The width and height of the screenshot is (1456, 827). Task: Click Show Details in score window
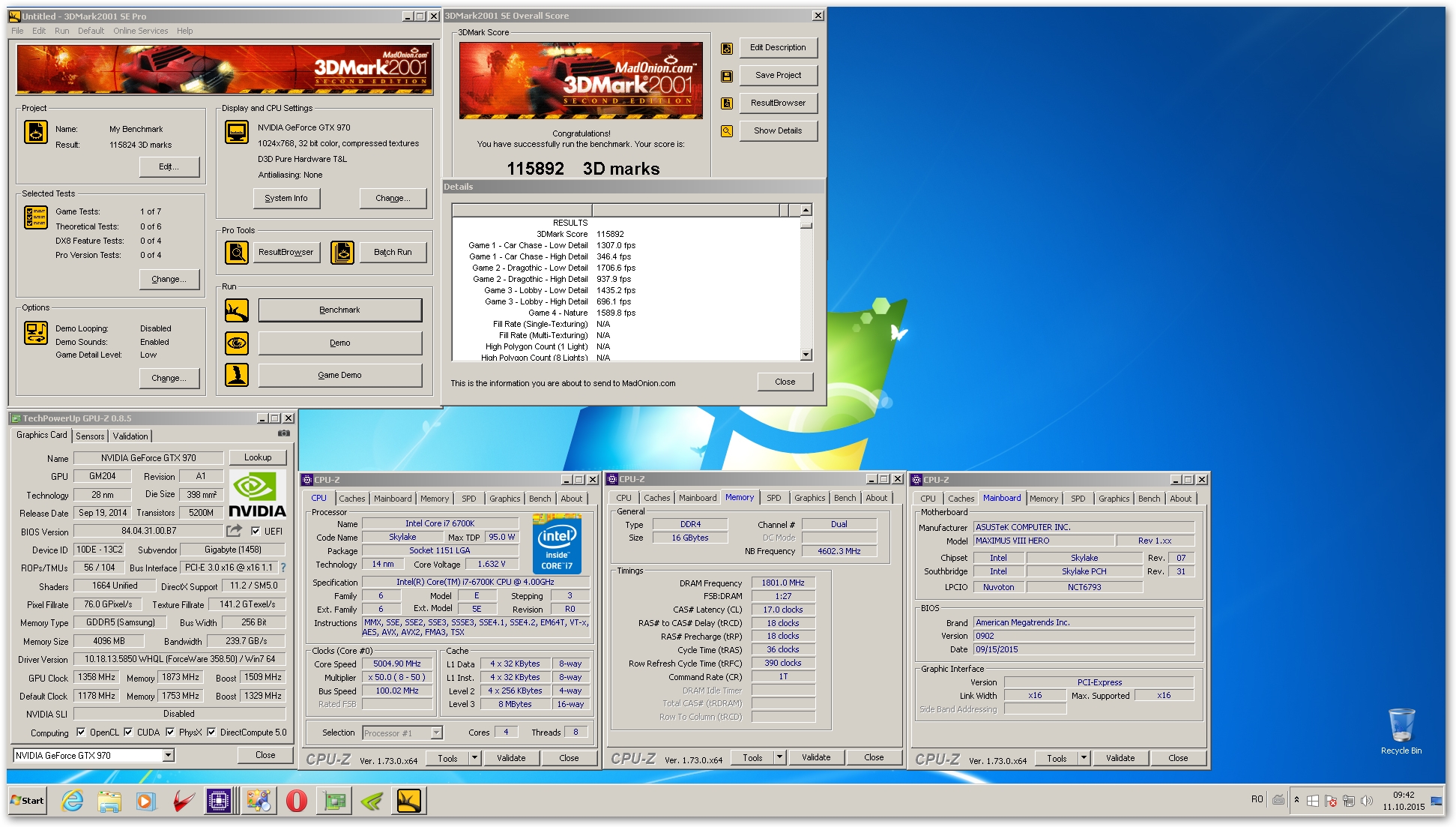778,130
